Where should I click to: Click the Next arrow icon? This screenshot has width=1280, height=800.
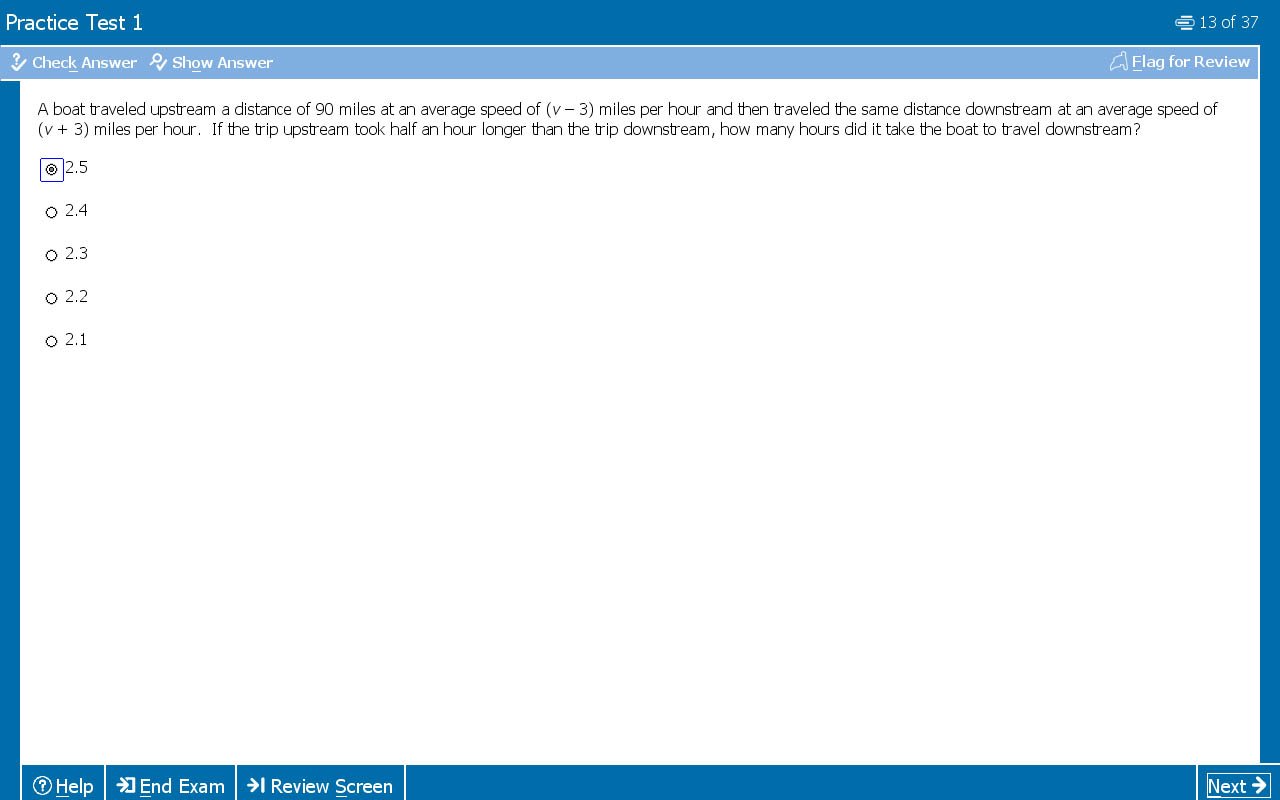[1259, 785]
